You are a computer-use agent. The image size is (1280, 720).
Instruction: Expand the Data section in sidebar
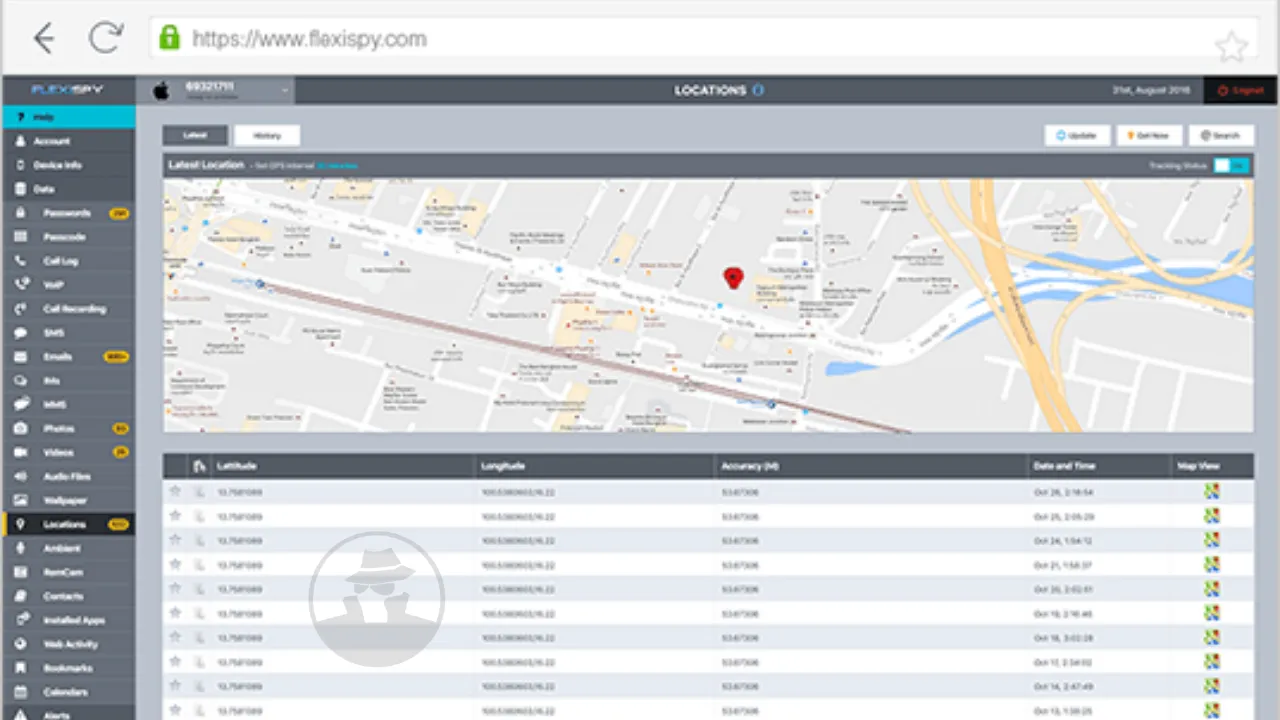click(x=68, y=189)
